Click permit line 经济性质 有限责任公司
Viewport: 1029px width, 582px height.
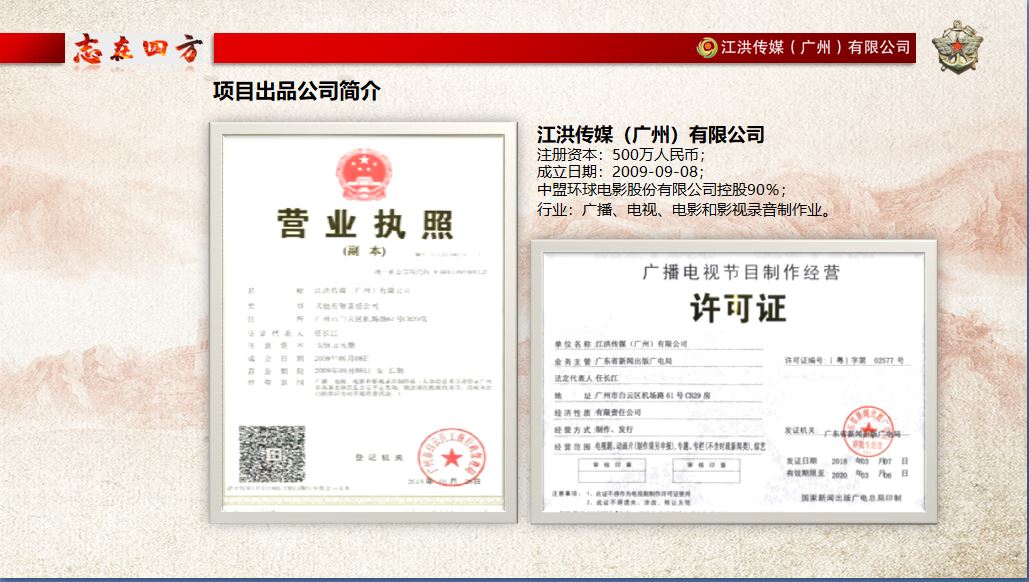[x=598, y=413]
